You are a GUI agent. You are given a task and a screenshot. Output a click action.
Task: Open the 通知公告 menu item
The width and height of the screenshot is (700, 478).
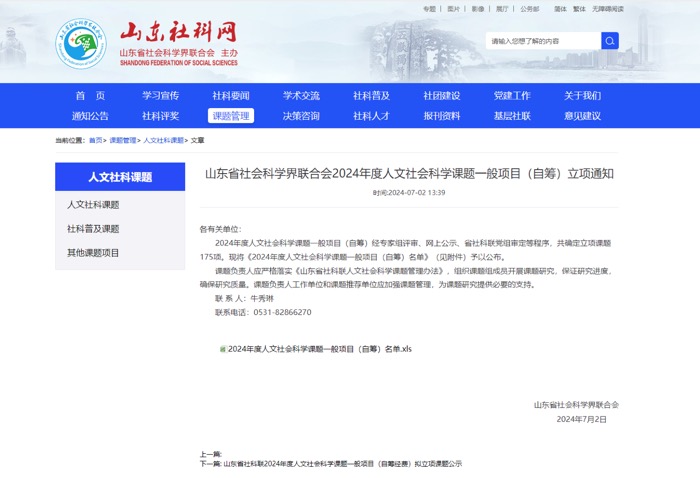point(90,116)
